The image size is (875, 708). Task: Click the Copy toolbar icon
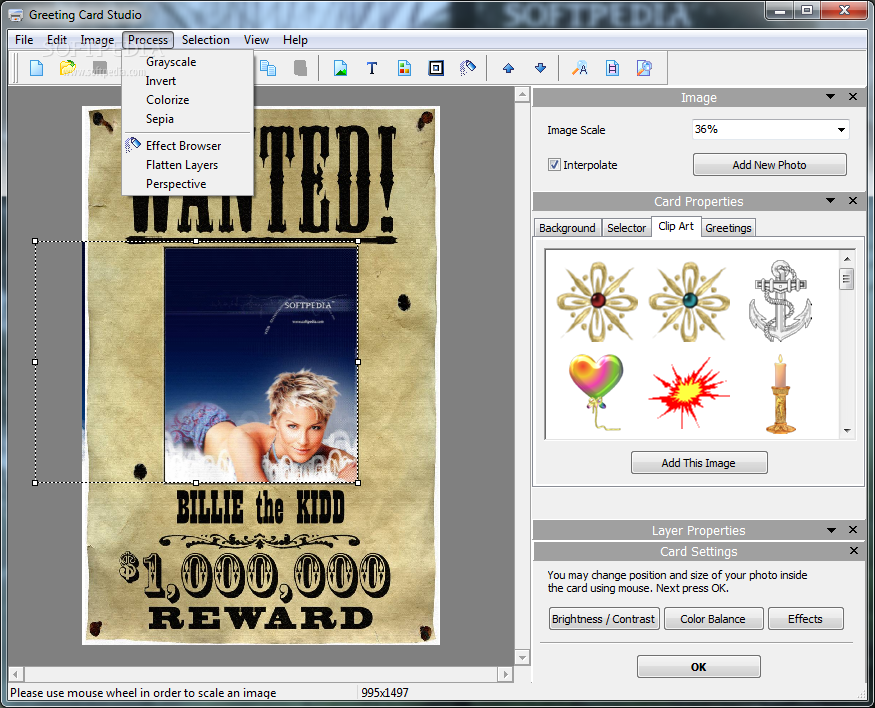point(268,68)
